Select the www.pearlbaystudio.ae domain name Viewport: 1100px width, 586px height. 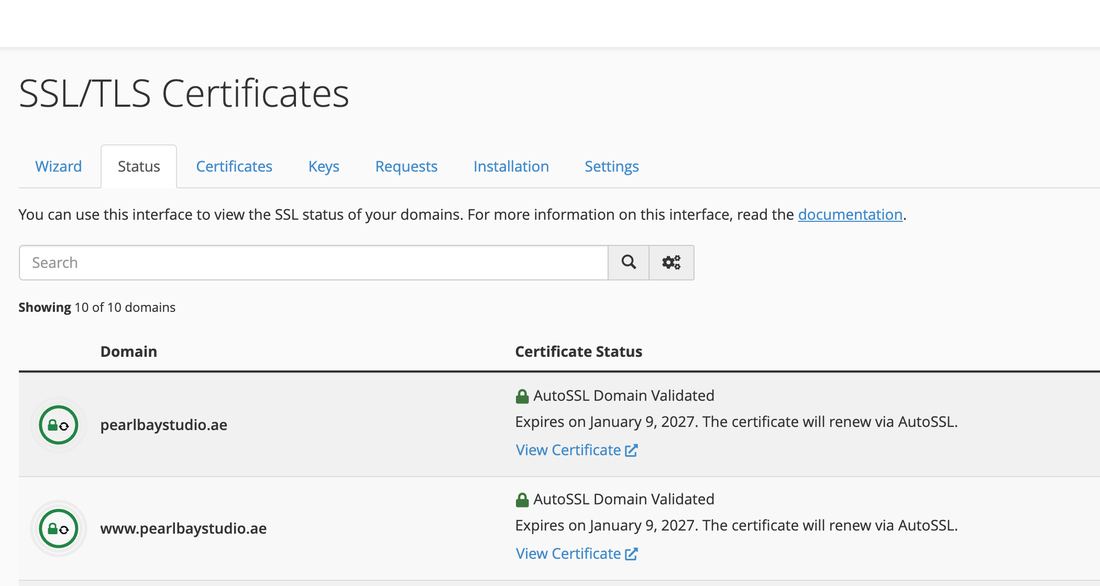183,528
